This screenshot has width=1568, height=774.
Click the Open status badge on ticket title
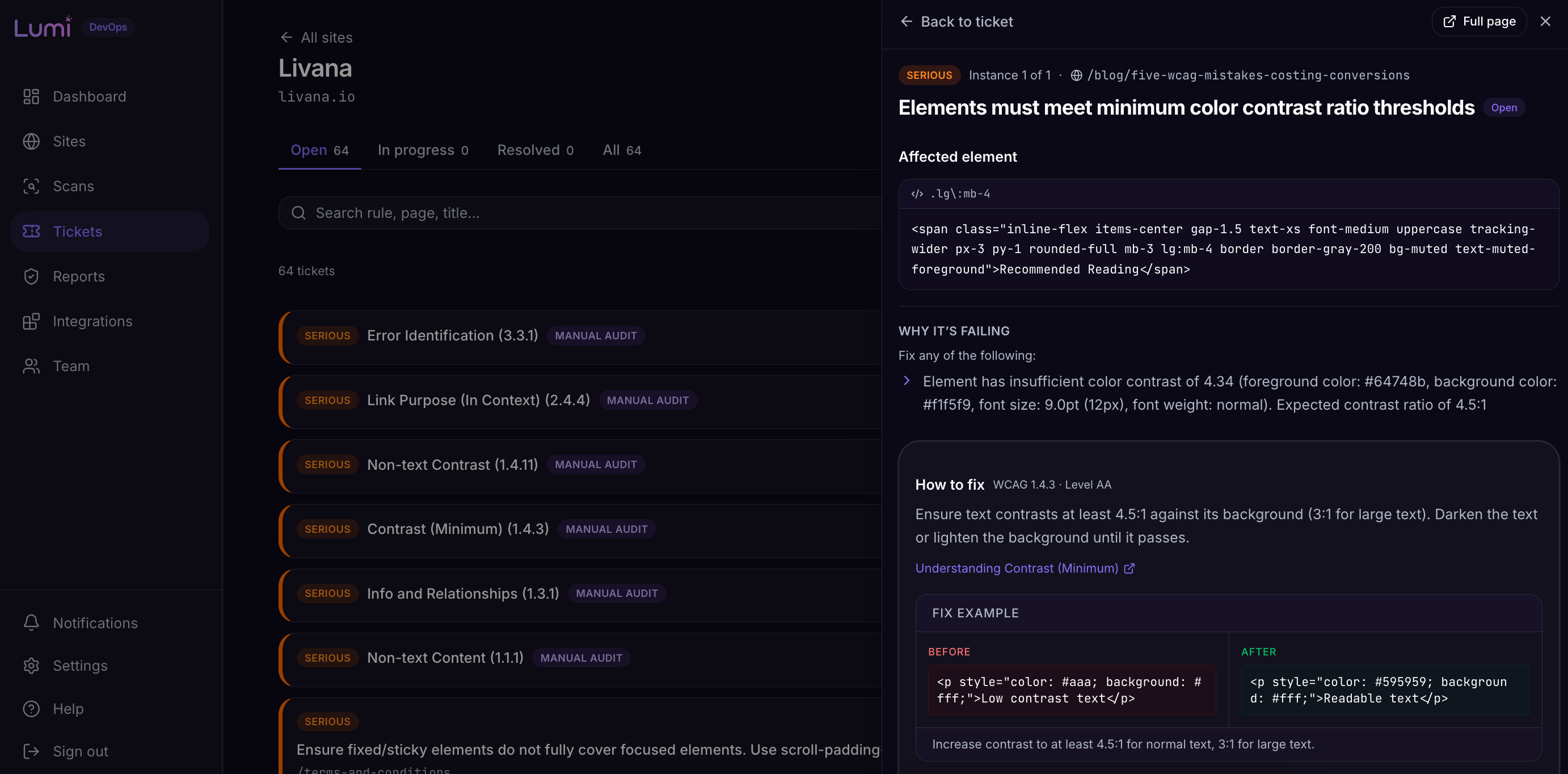[x=1503, y=108]
